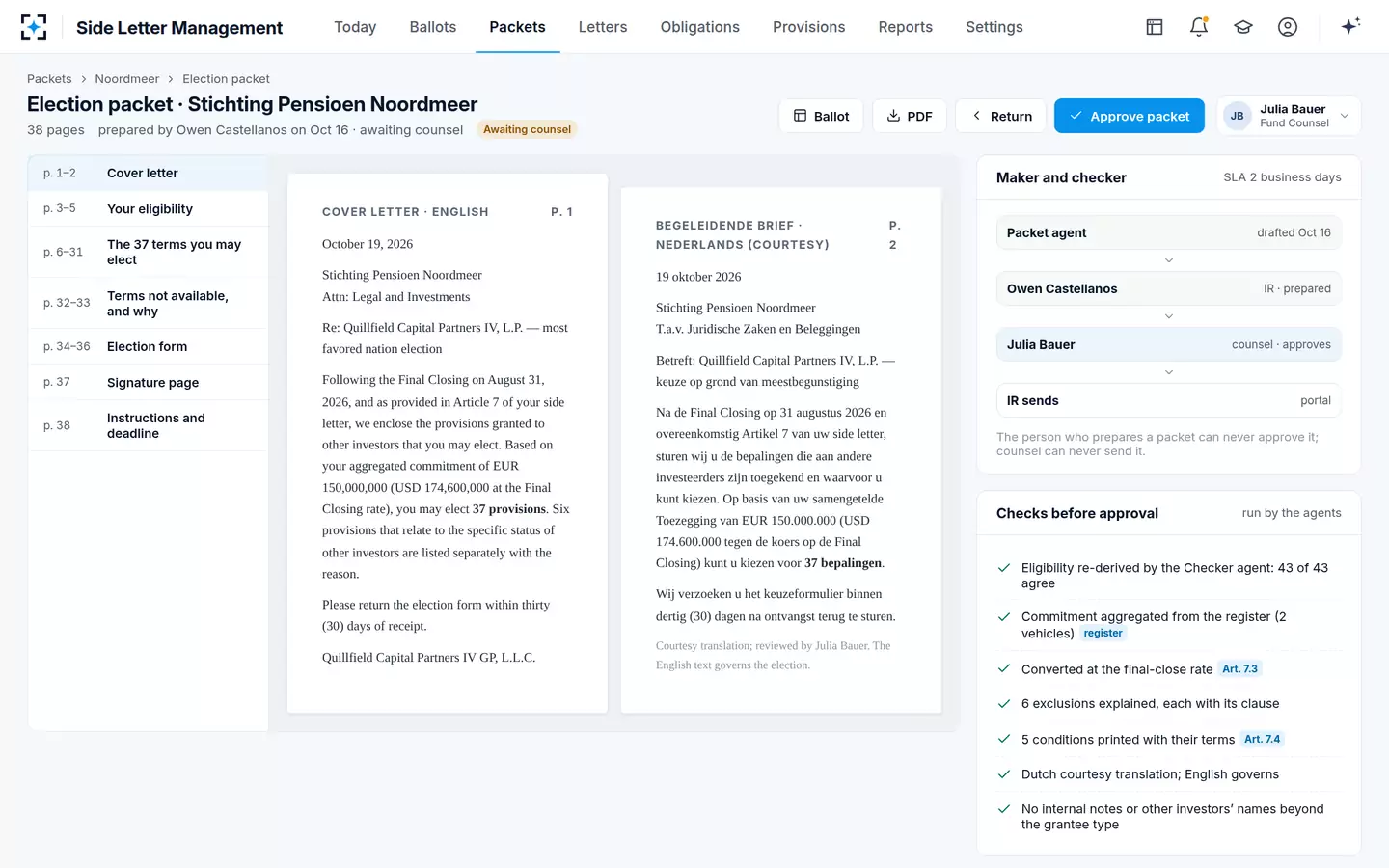Image resolution: width=1389 pixels, height=868 pixels.
Task: Open the layout panel icon
Action: click(1155, 27)
